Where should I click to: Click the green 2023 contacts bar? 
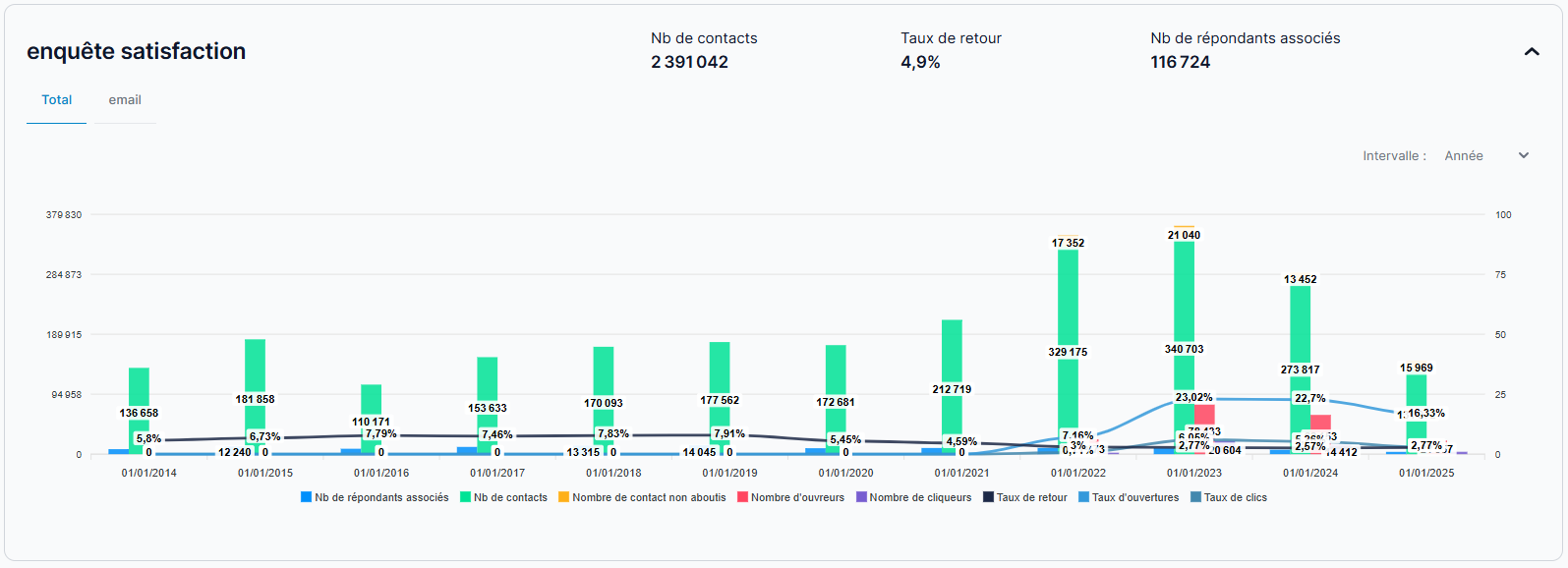pyautogui.click(x=1185, y=295)
